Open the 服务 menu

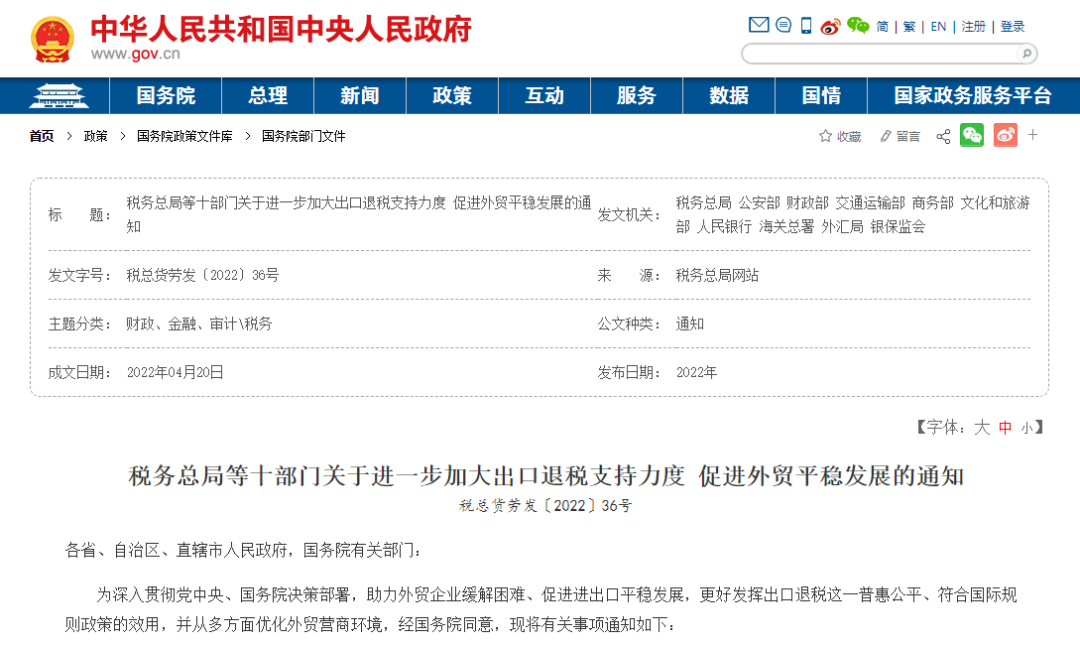coord(636,96)
